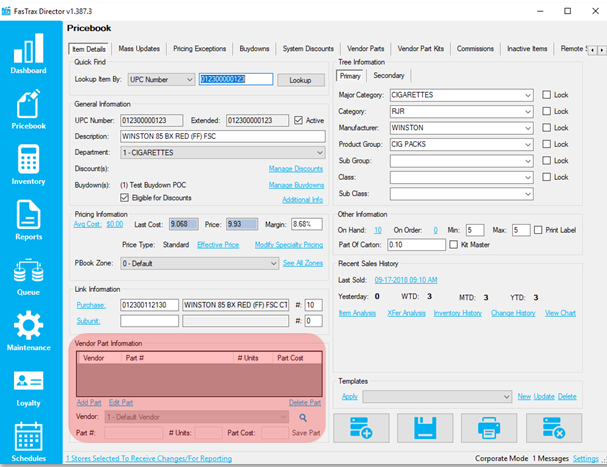Open Lookup Item By dropdown
Screen dimensions: 607x467
[x=161, y=79]
